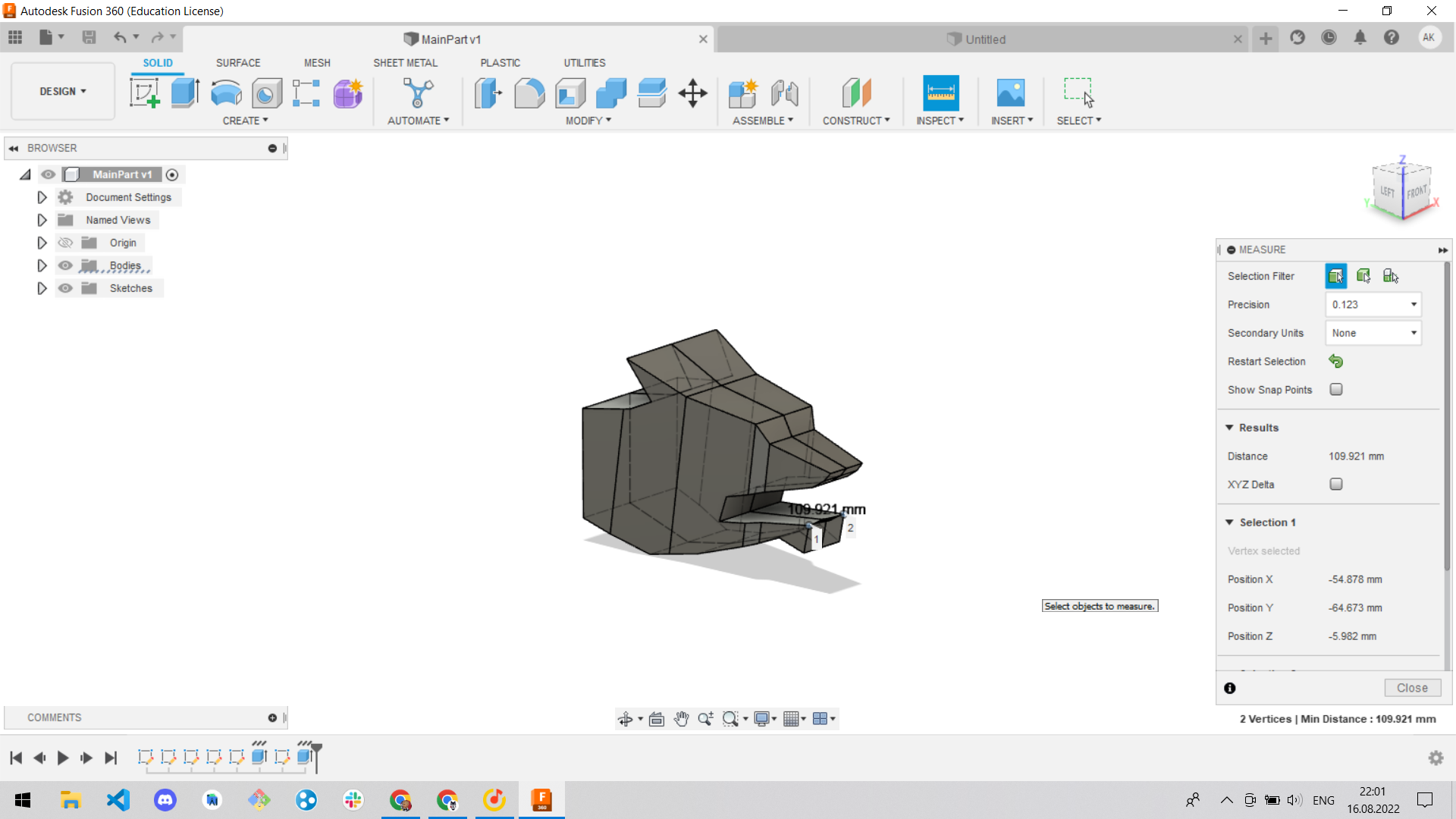Play the design timeline

pos(63,758)
